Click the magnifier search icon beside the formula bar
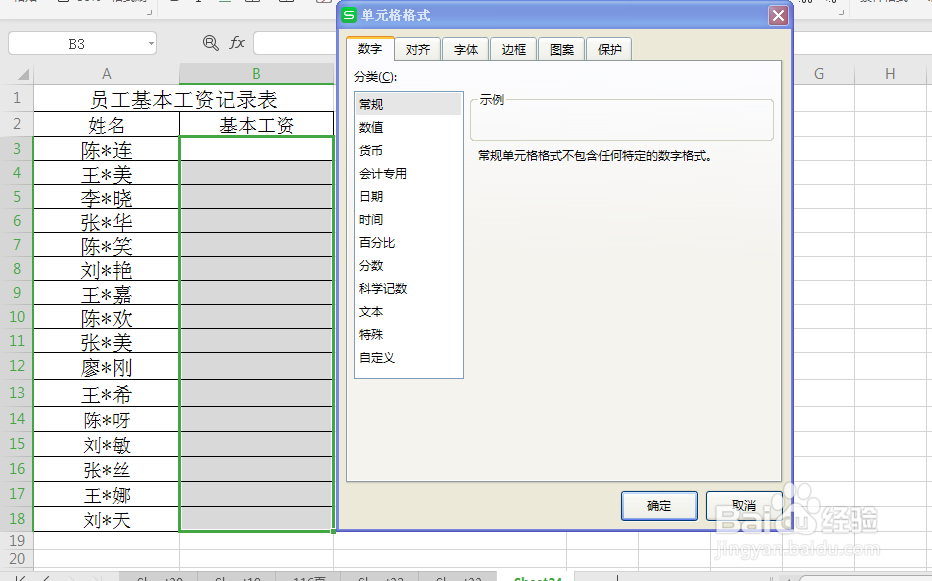The width and height of the screenshot is (932, 581). (210, 43)
